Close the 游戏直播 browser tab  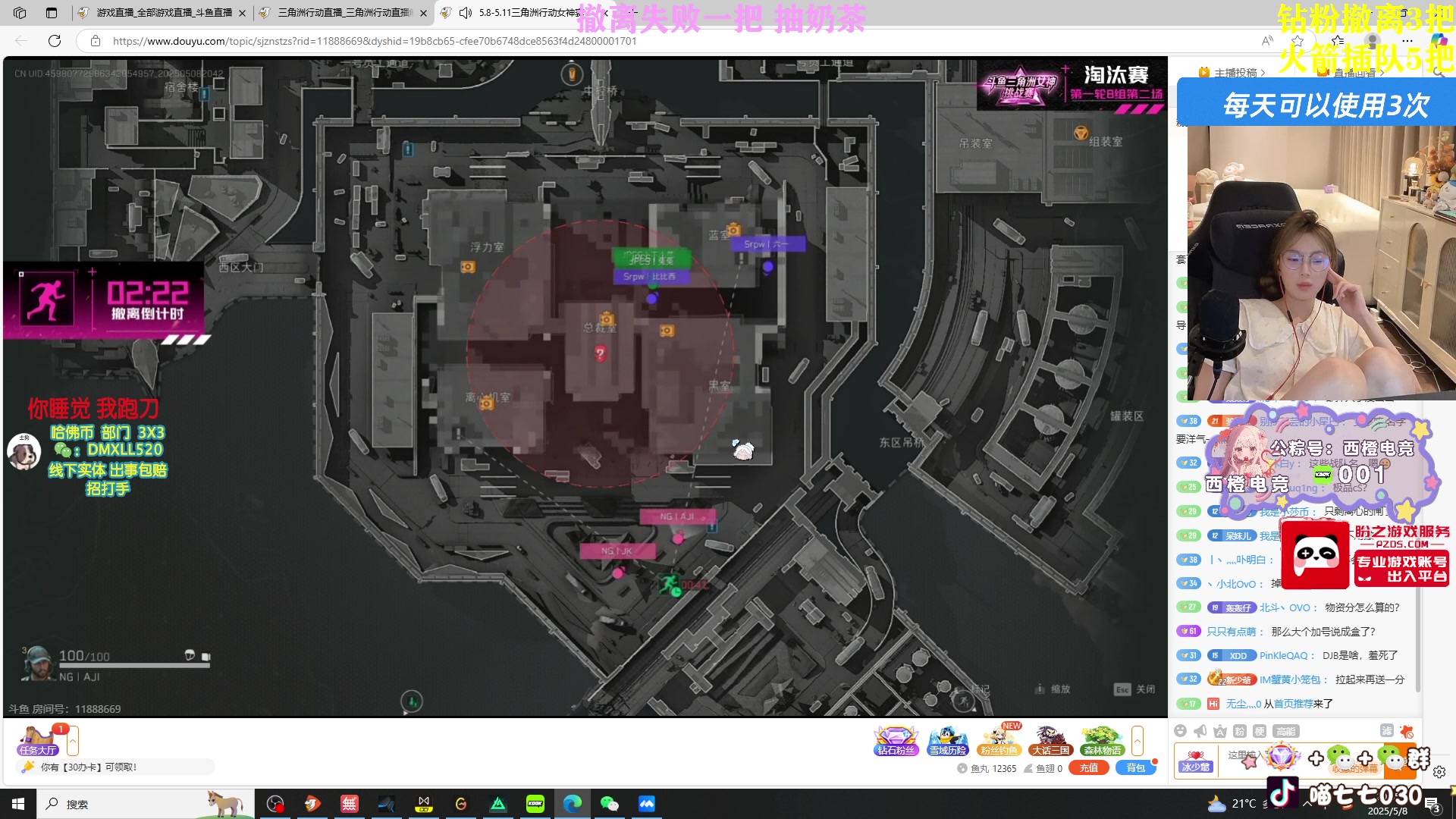(242, 13)
